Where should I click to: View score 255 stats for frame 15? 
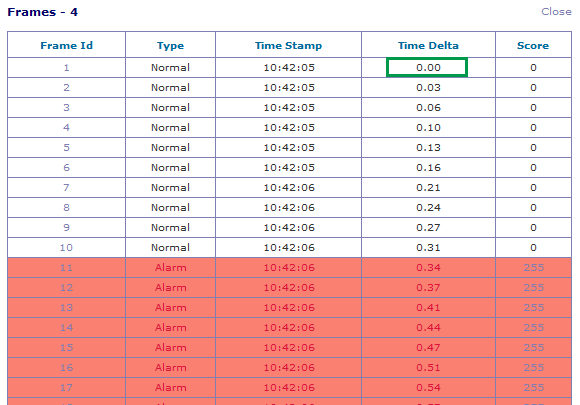533,347
